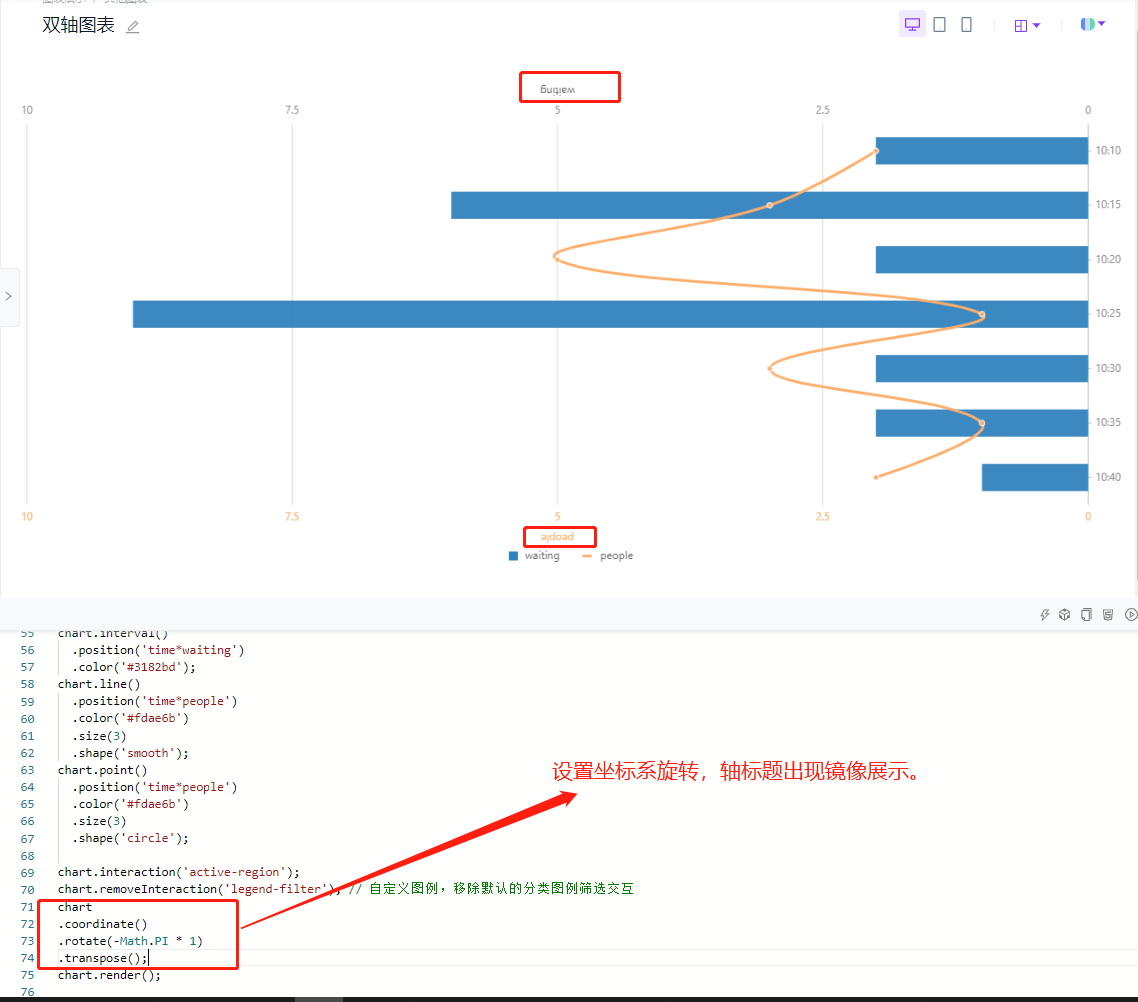Screen dimensions: 1138x1002
Task: Open code in StackBlitz (lightning icon)
Action: pos(1044,615)
